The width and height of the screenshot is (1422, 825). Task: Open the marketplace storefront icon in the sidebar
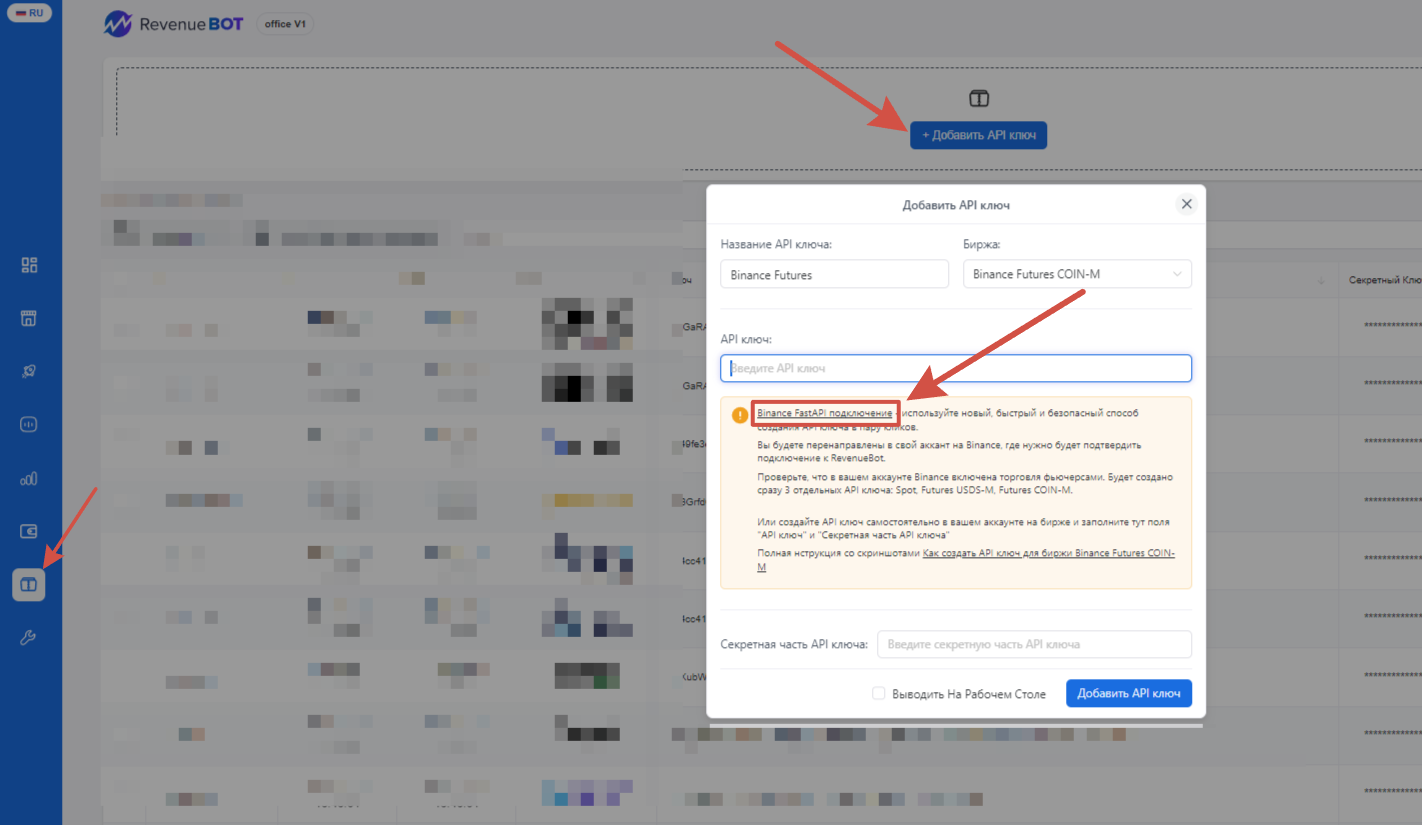29,318
